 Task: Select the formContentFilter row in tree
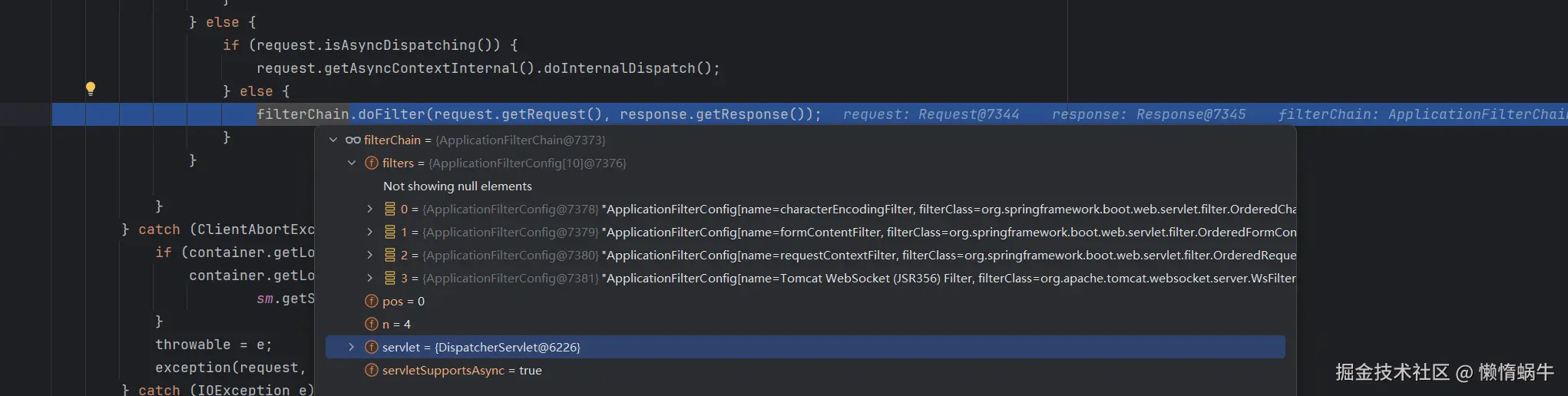(845, 233)
